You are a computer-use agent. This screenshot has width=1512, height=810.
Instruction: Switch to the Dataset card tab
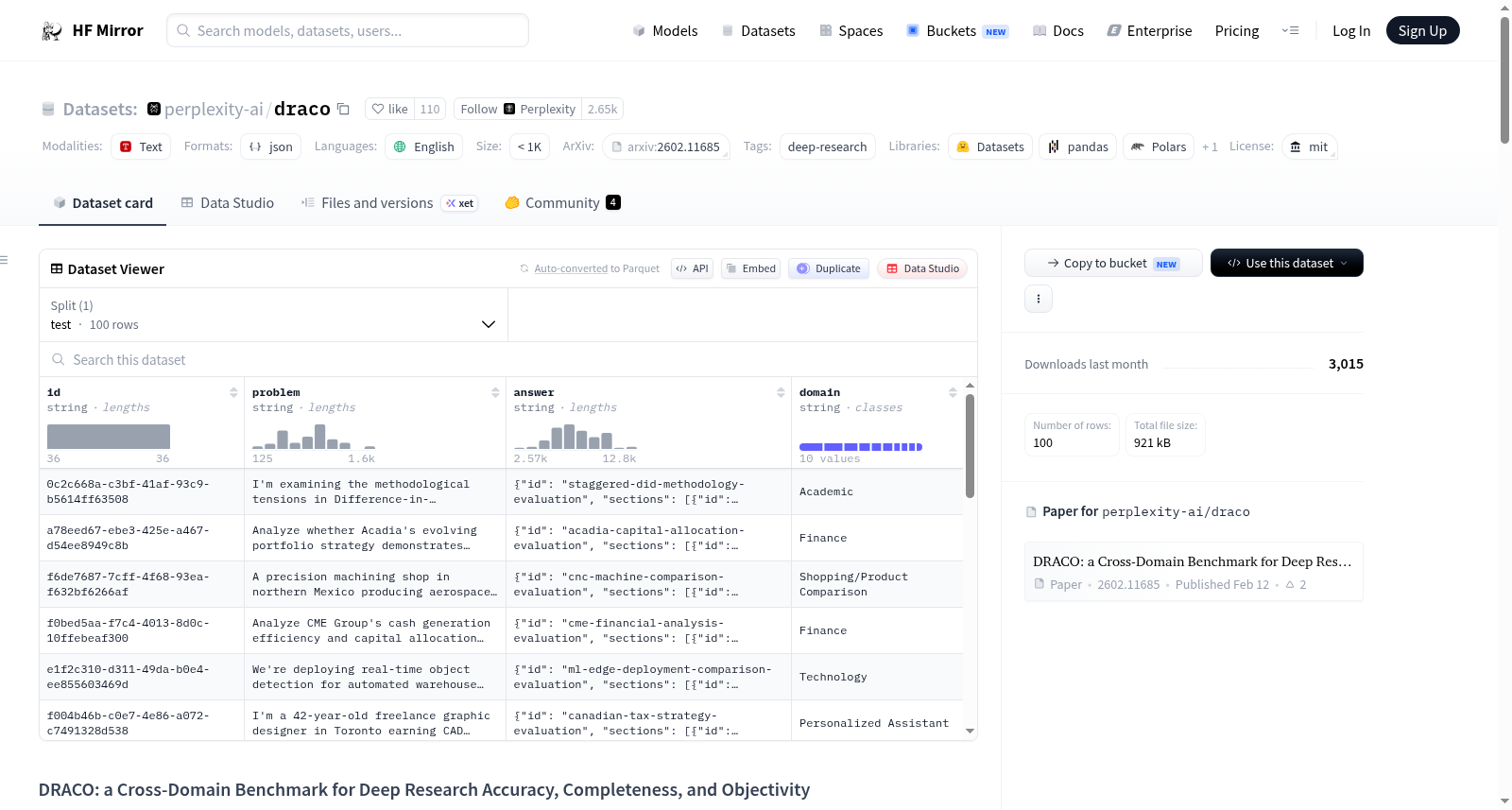pyautogui.click(x=102, y=203)
